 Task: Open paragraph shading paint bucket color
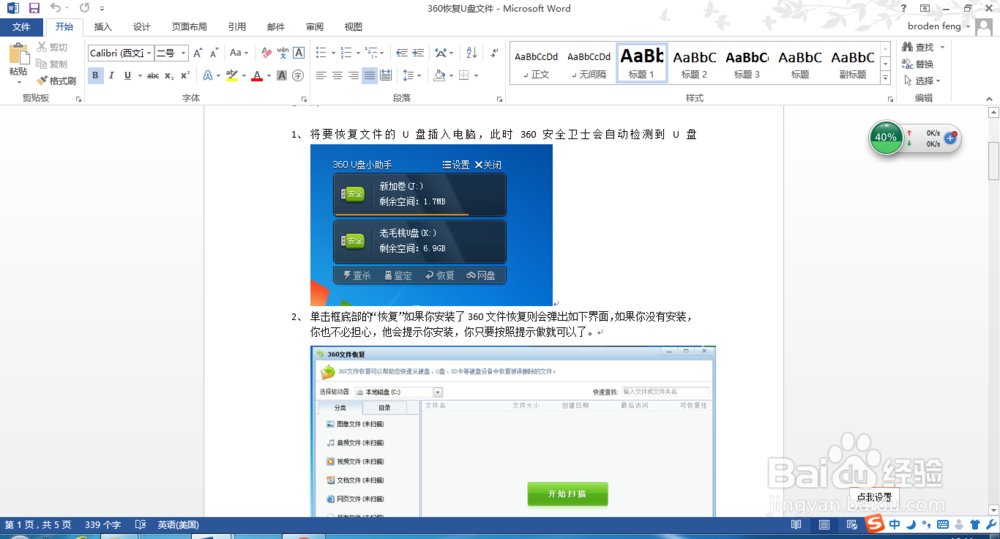439,75
